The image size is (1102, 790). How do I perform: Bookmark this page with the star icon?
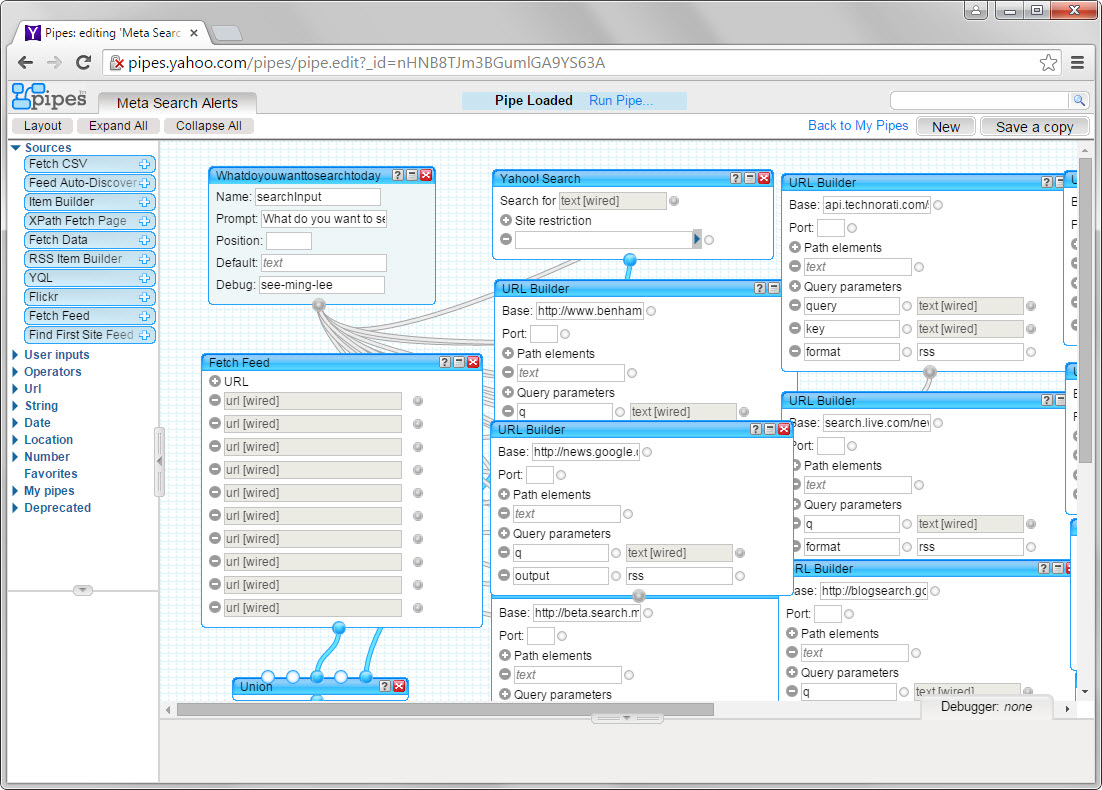(1049, 63)
